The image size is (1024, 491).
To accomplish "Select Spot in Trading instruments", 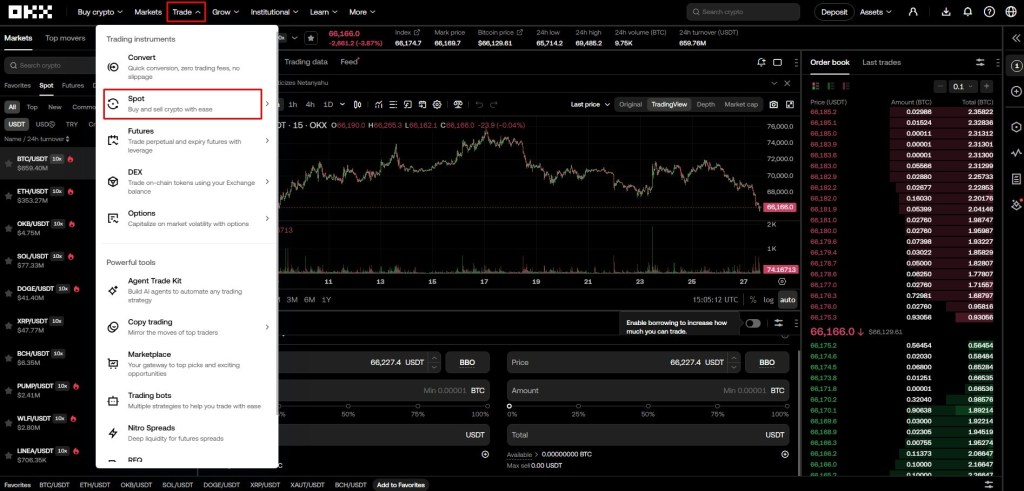I will (182, 104).
